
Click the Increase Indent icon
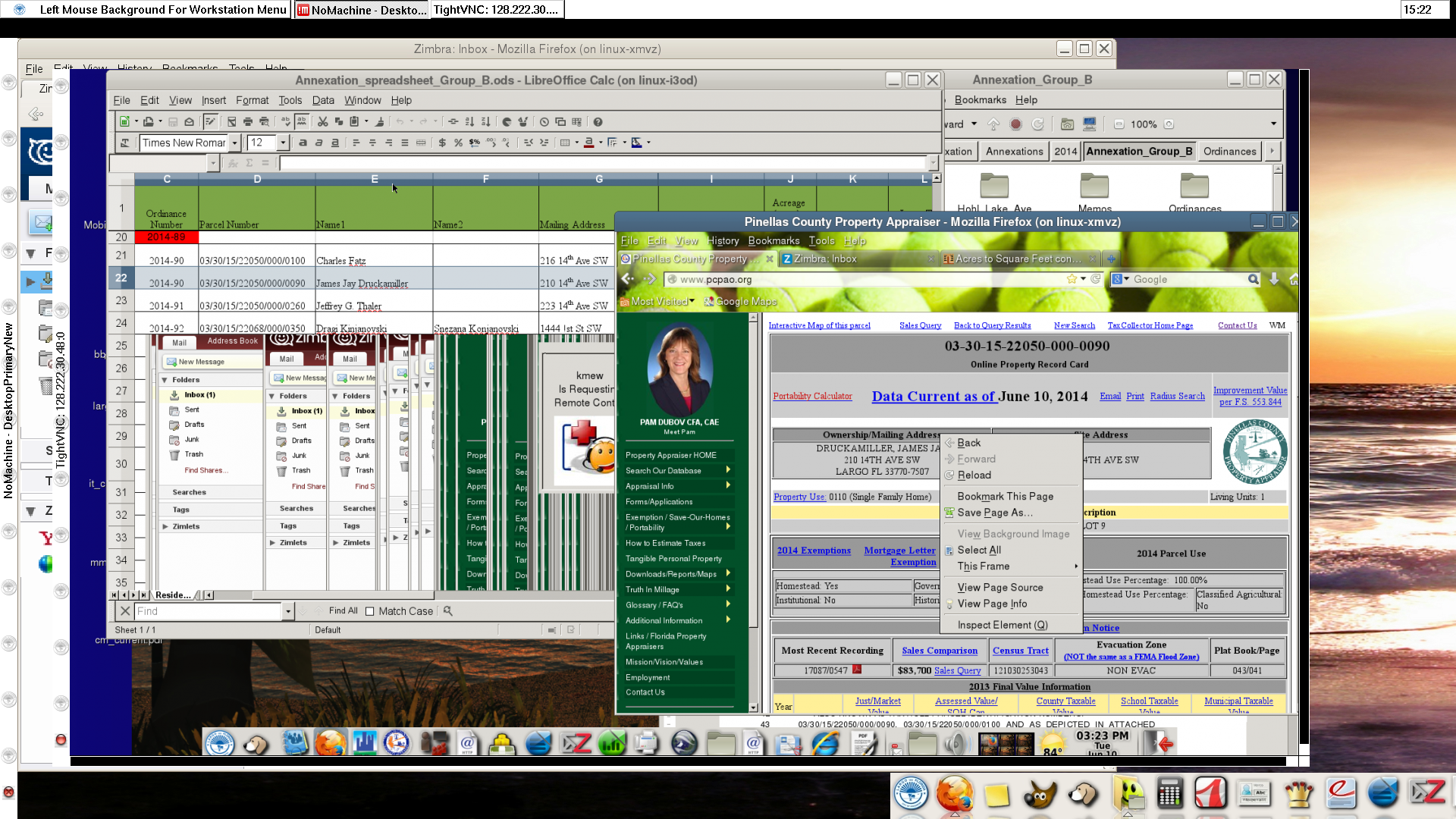544,143
